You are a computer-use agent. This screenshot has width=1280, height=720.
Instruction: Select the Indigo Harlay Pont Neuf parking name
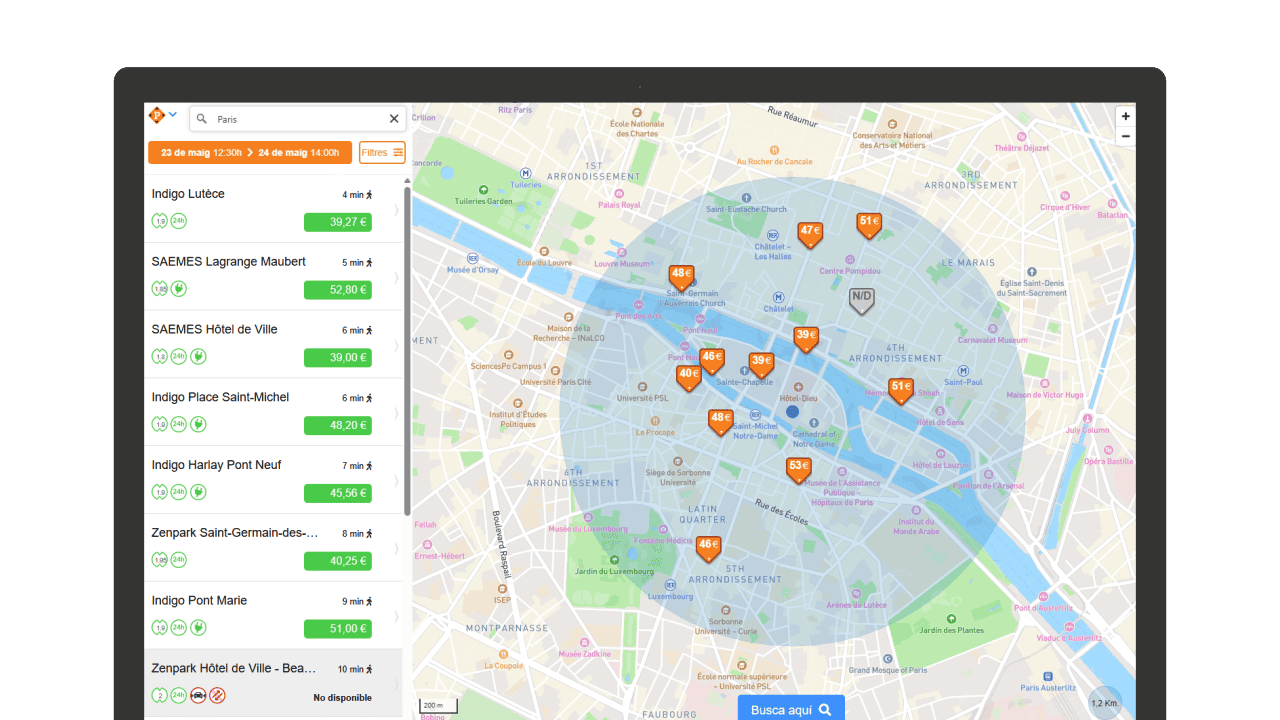pyautogui.click(x=217, y=465)
